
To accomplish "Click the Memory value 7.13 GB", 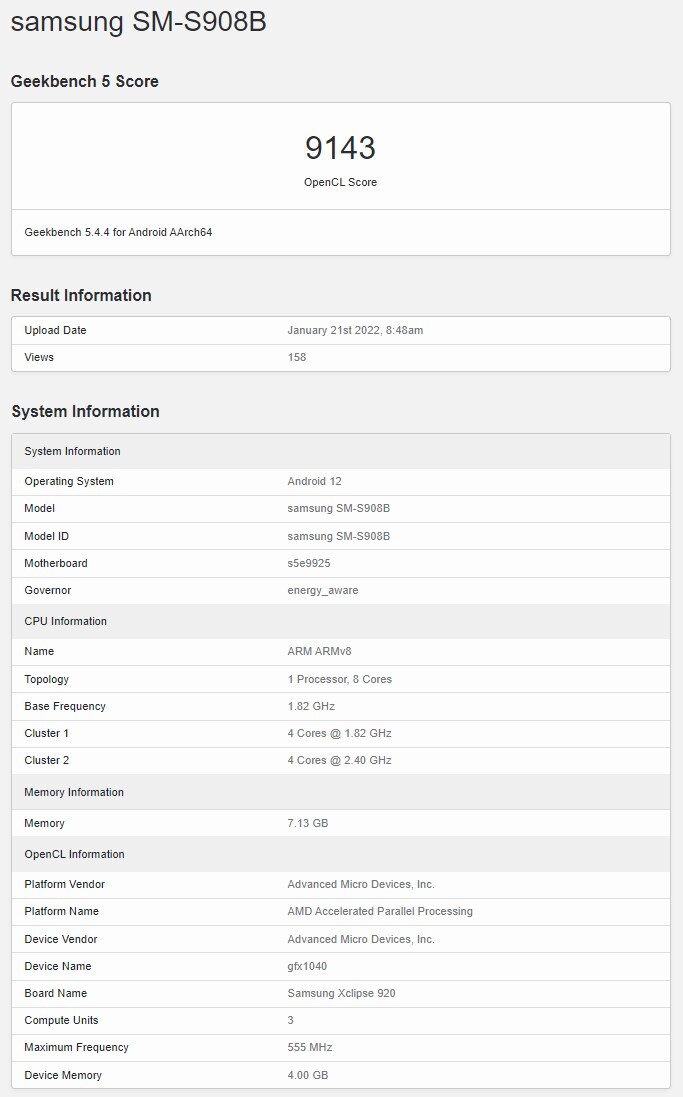I will pos(307,823).
